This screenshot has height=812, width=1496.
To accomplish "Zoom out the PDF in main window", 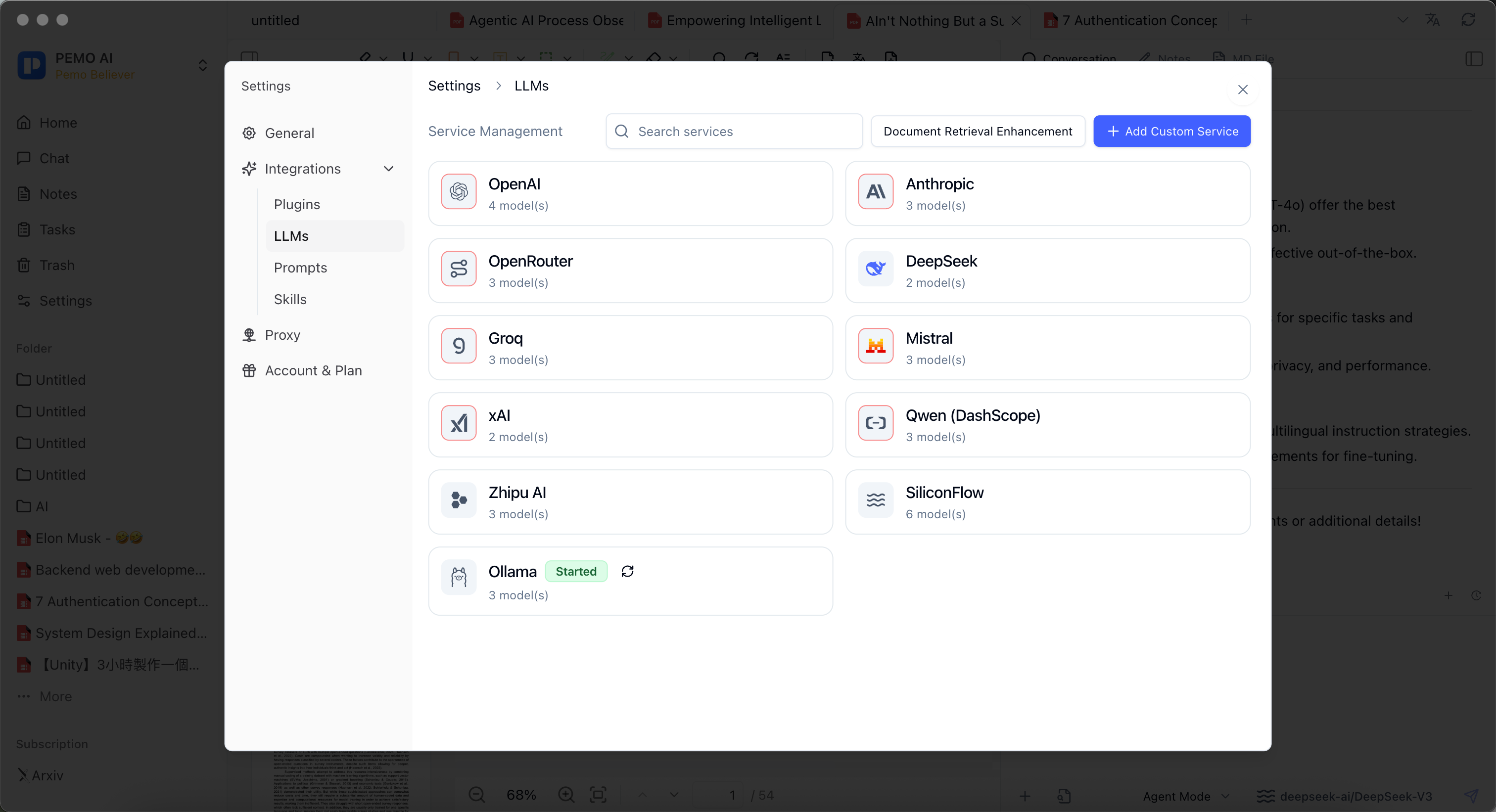I will [477, 795].
